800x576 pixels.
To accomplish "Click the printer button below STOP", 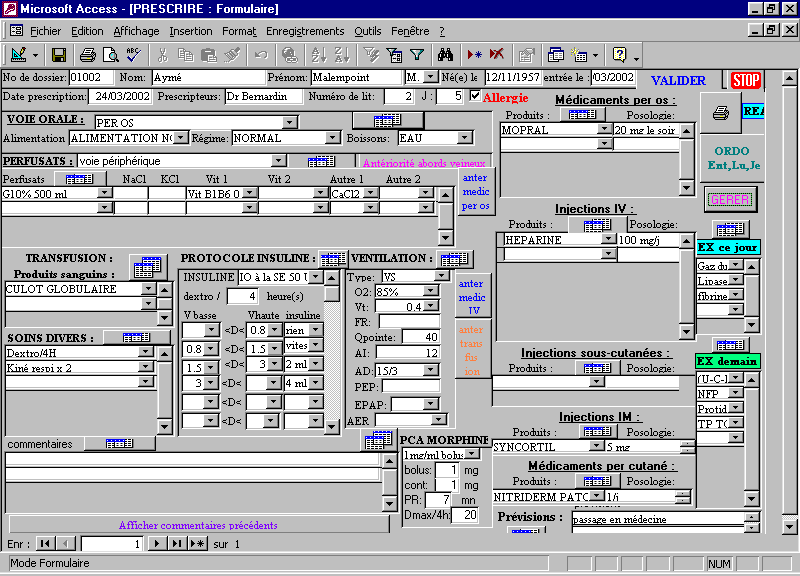I will [x=720, y=112].
